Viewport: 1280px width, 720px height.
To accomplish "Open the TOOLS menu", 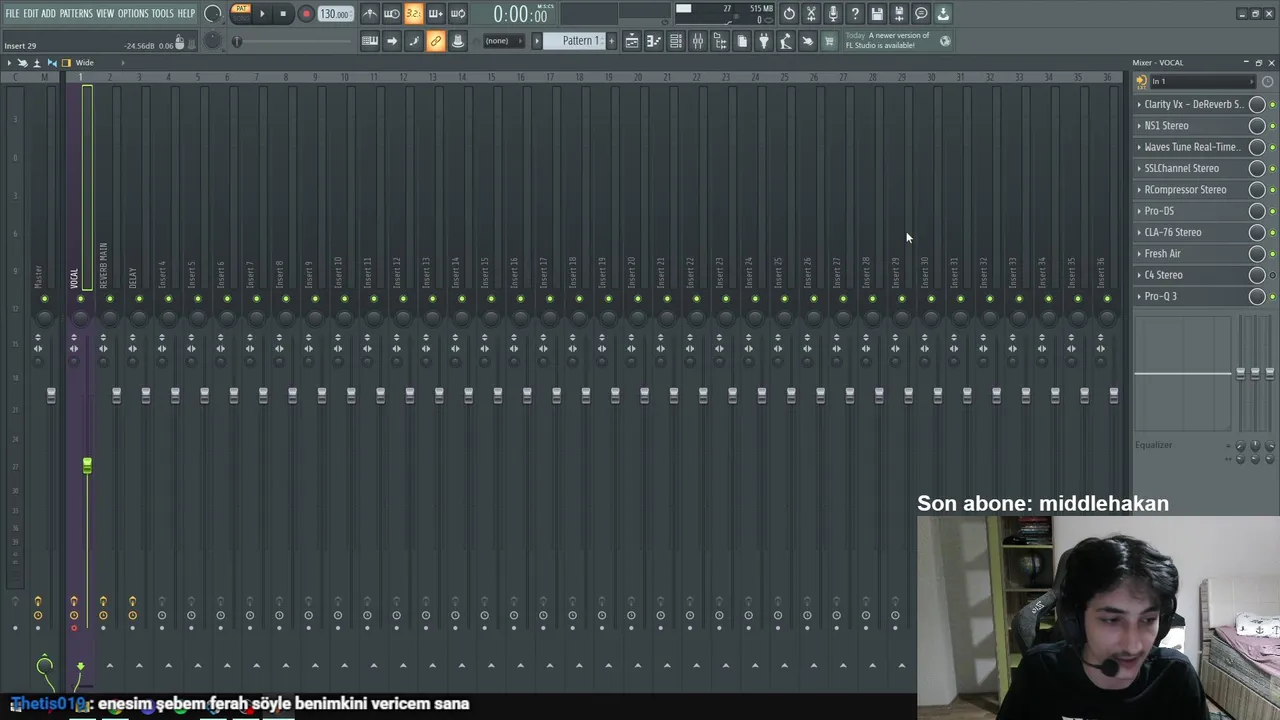I will (x=162, y=13).
